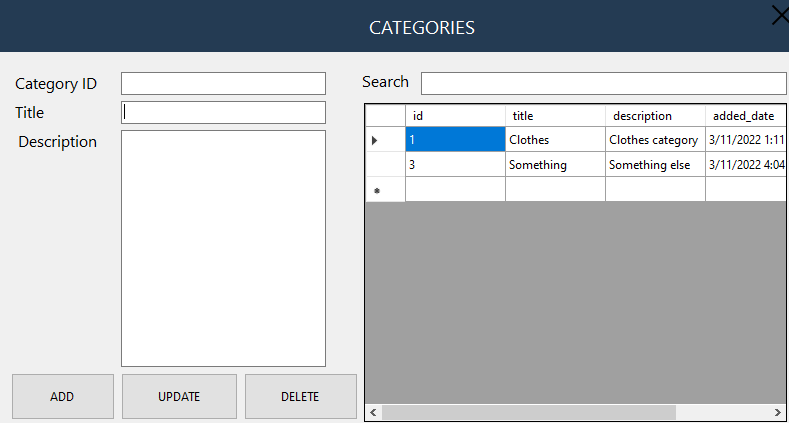This screenshot has height=423, width=789.
Task: Focus the Search text box
Action: point(603,83)
